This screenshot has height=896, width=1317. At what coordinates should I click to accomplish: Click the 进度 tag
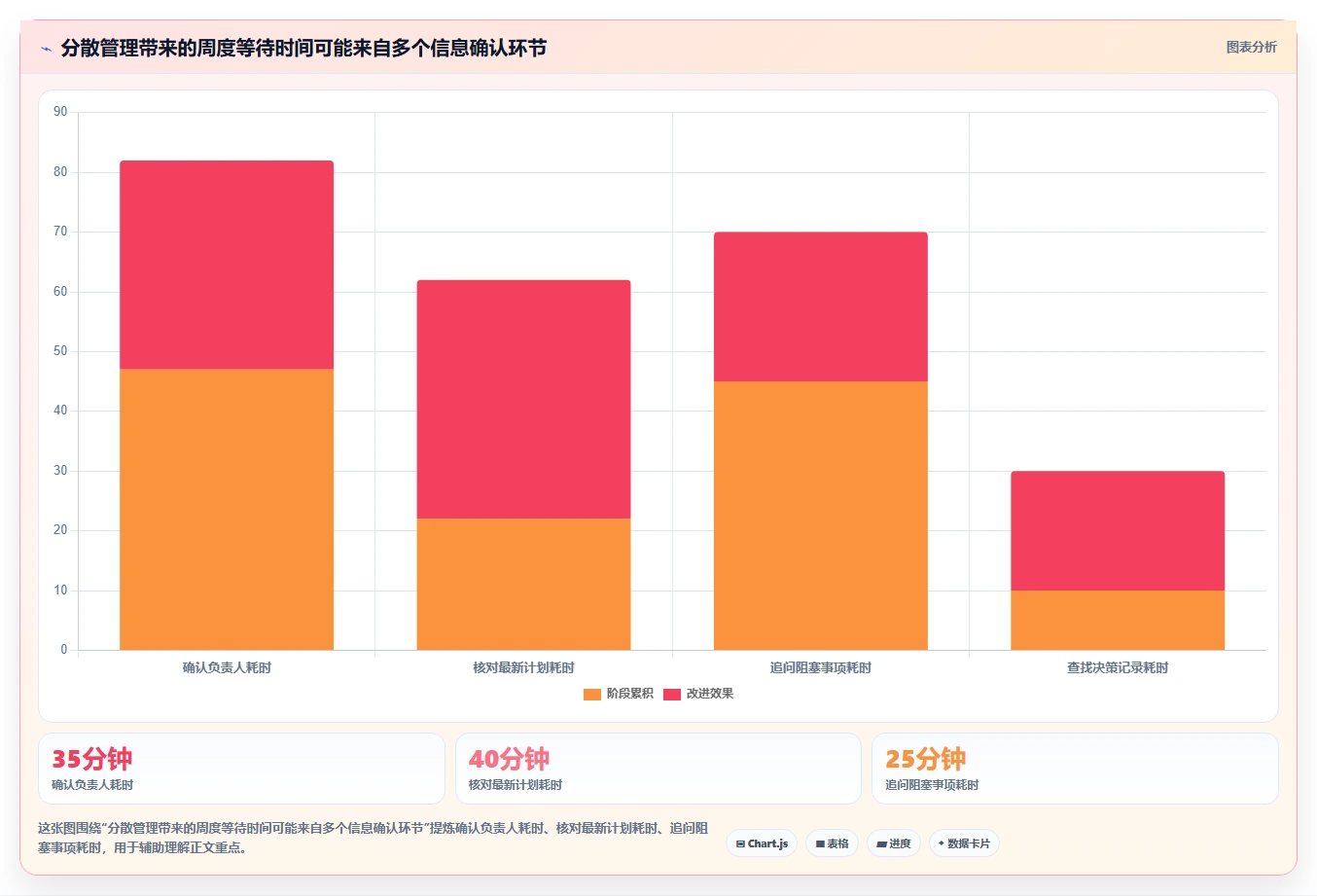click(894, 843)
